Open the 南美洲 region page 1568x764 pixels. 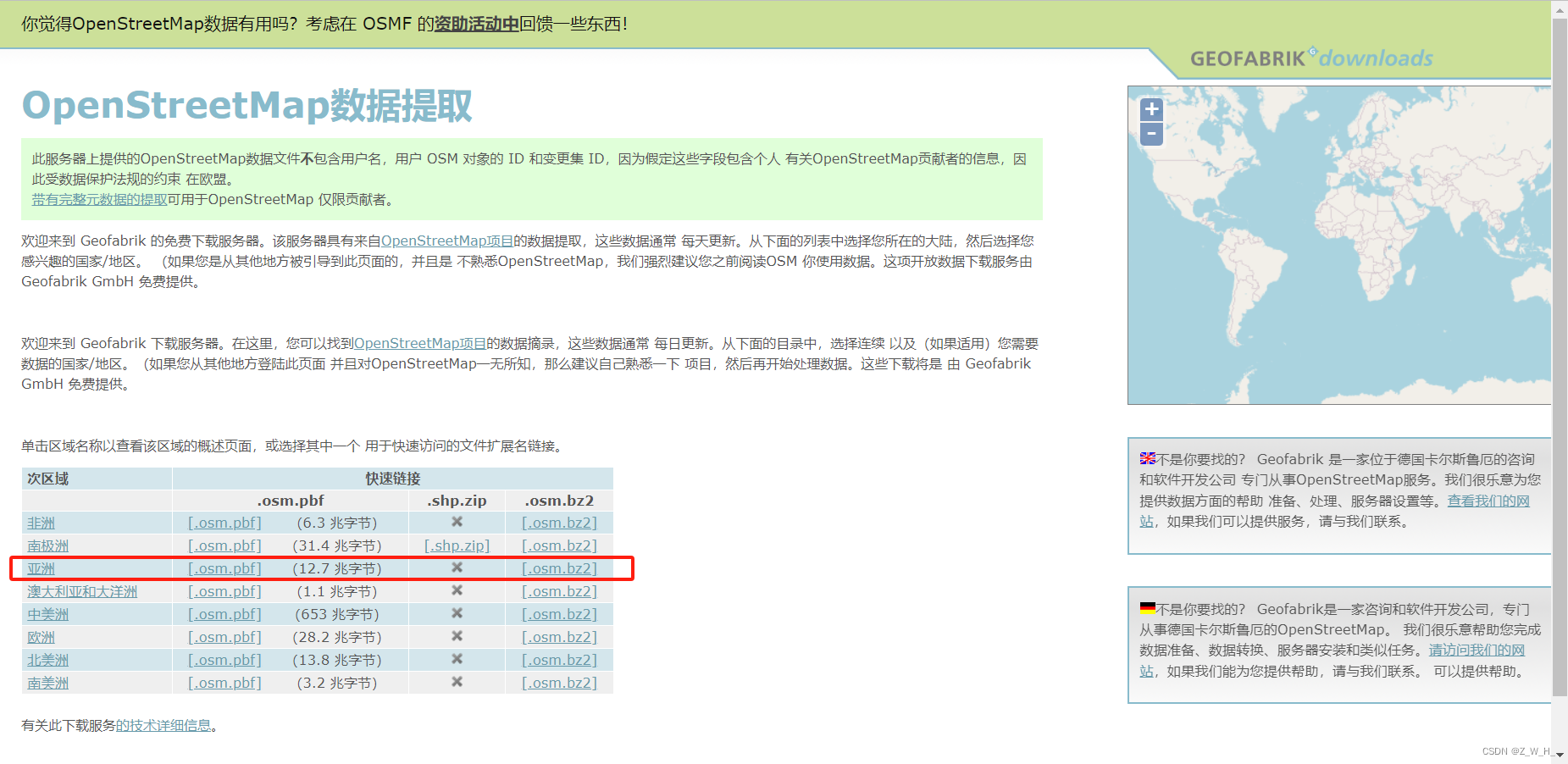[47, 684]
